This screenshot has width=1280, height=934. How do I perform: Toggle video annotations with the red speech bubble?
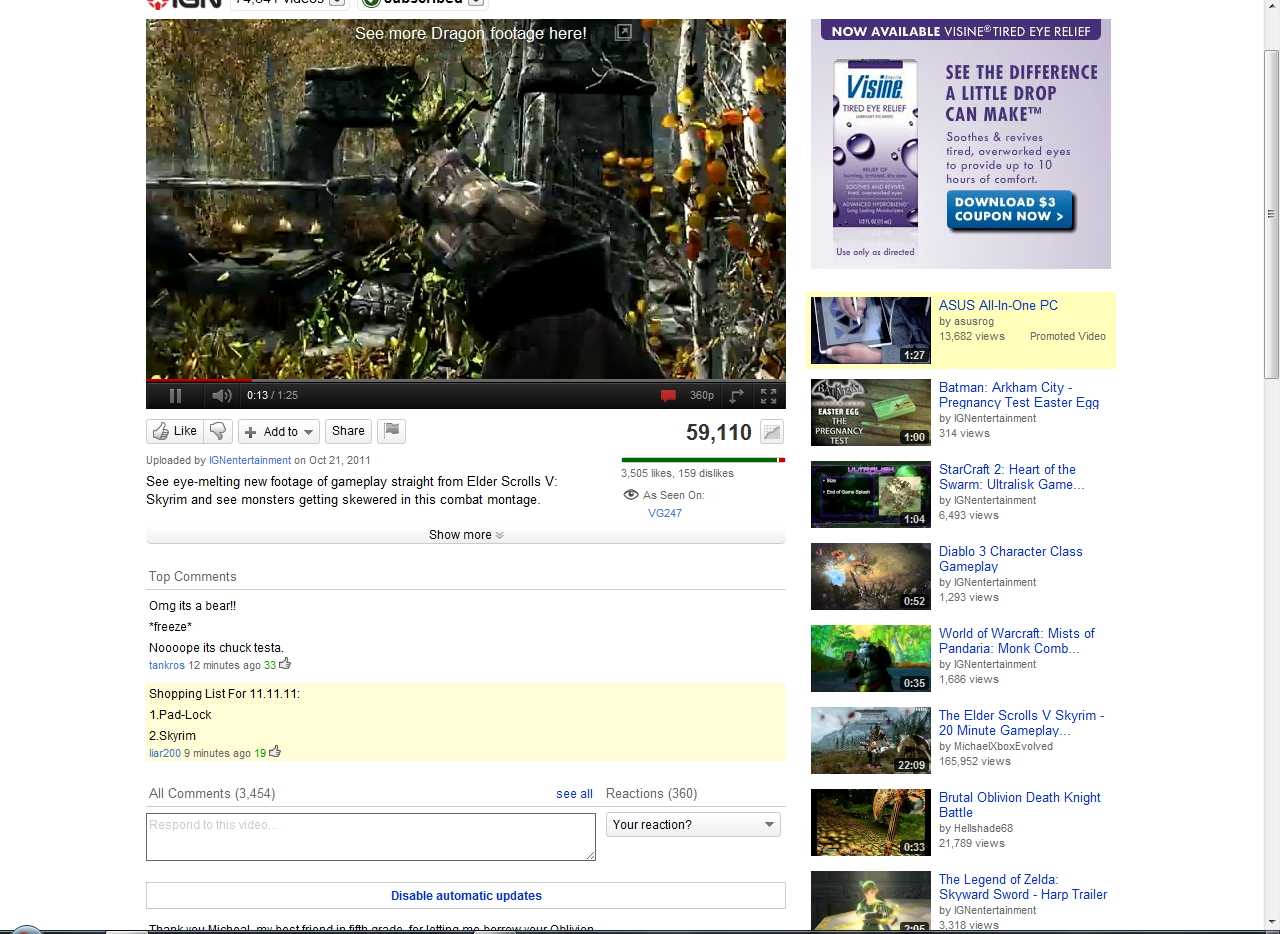click(x=668, y=396)
